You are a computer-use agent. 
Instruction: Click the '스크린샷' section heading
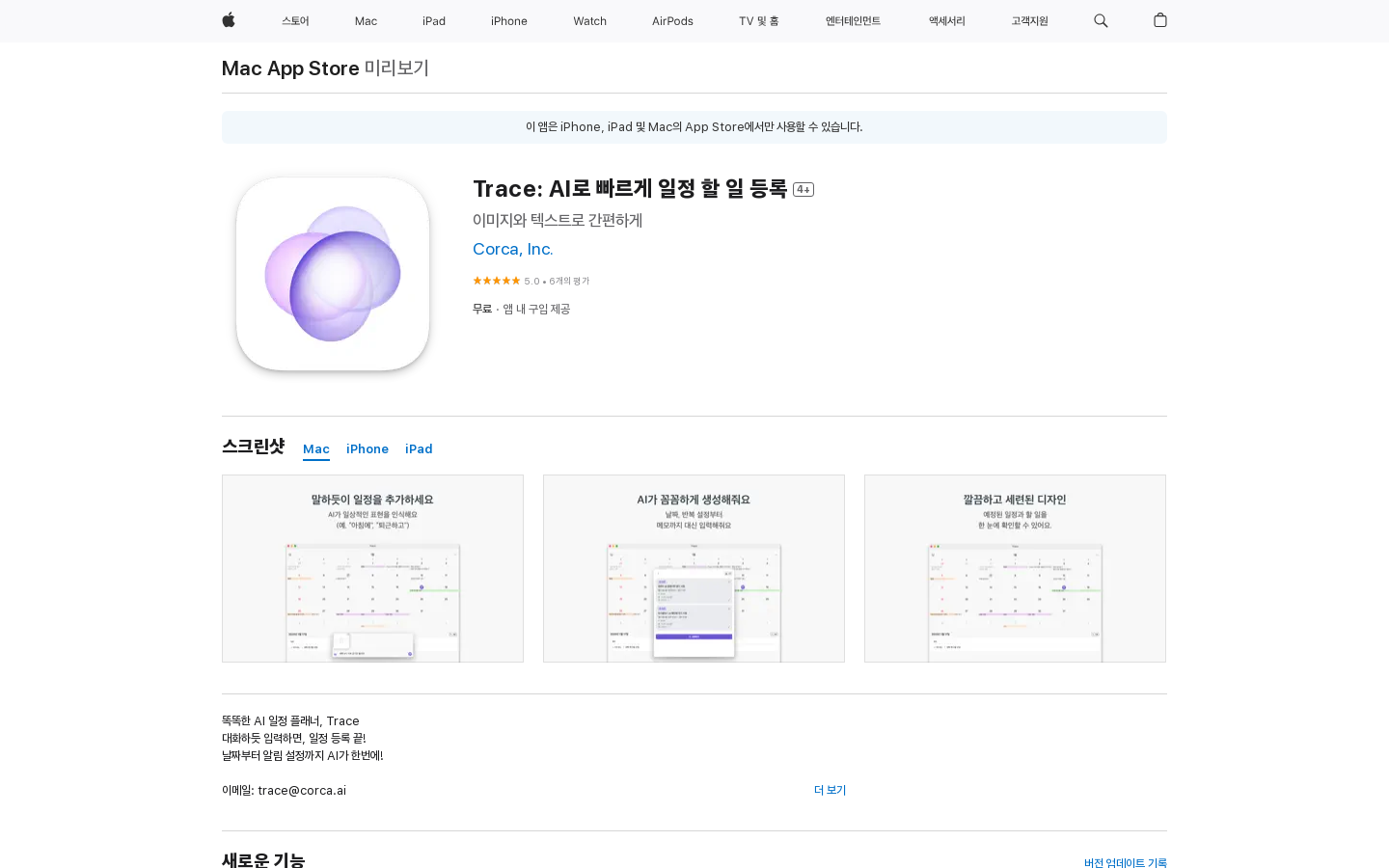253,447
